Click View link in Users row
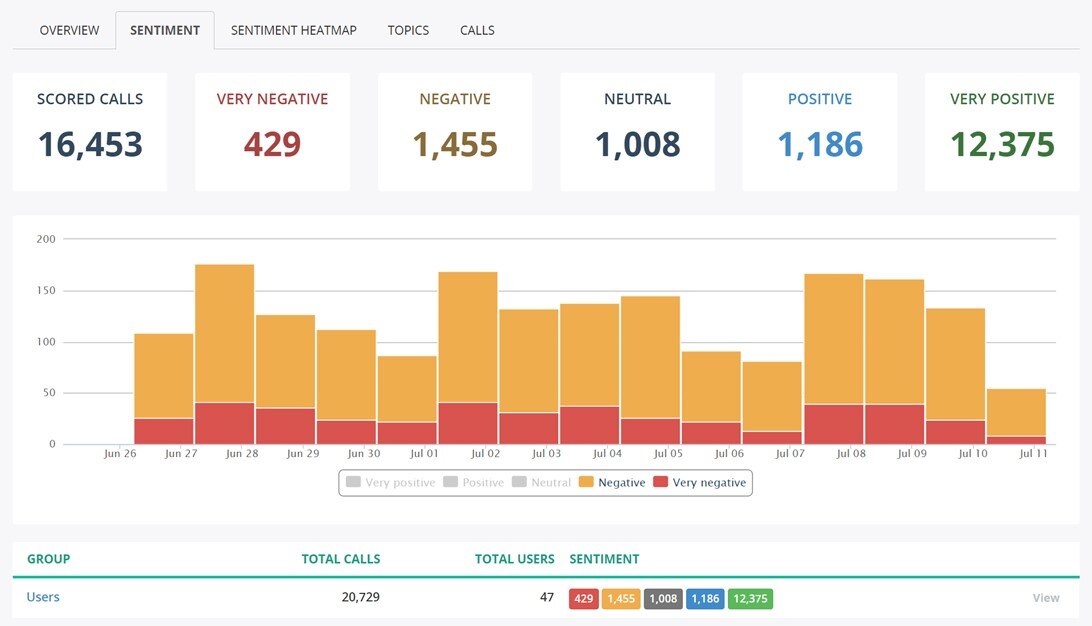 (1045, 598)
